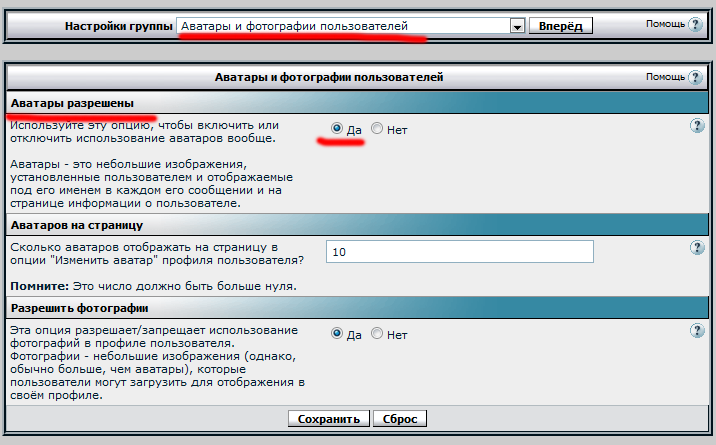716x445 pixels.
Task: Click the Аватары разрешены heading
Action: point(72,103)
